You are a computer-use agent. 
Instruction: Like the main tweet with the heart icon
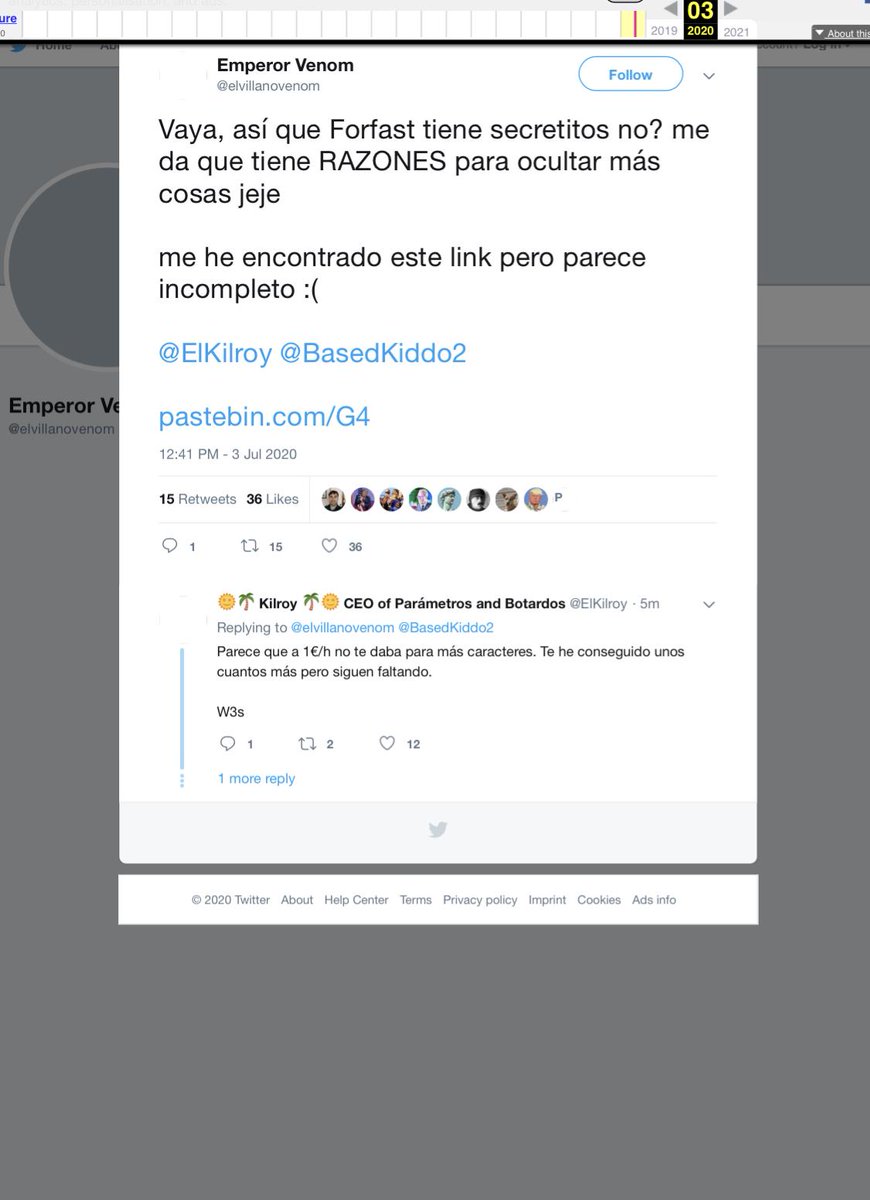point(329,546)
